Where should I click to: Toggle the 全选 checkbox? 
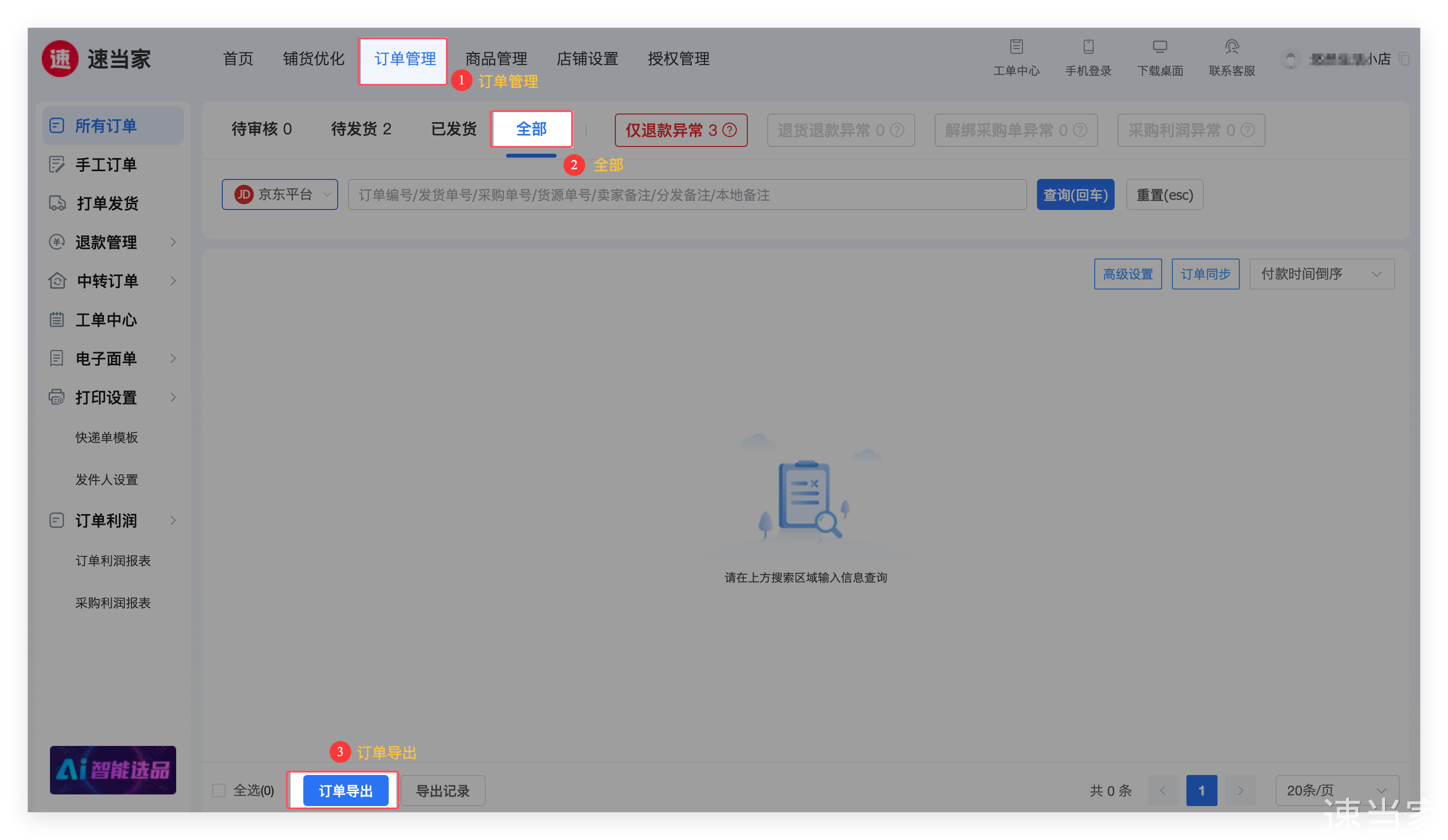[219, 791]
